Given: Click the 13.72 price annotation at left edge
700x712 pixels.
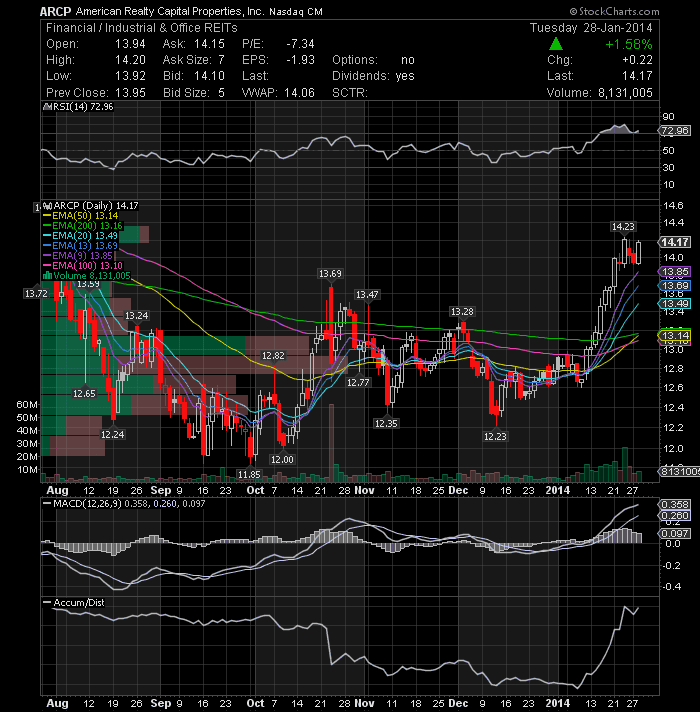Looking at the screenshot, I should [x=36, y=294].
